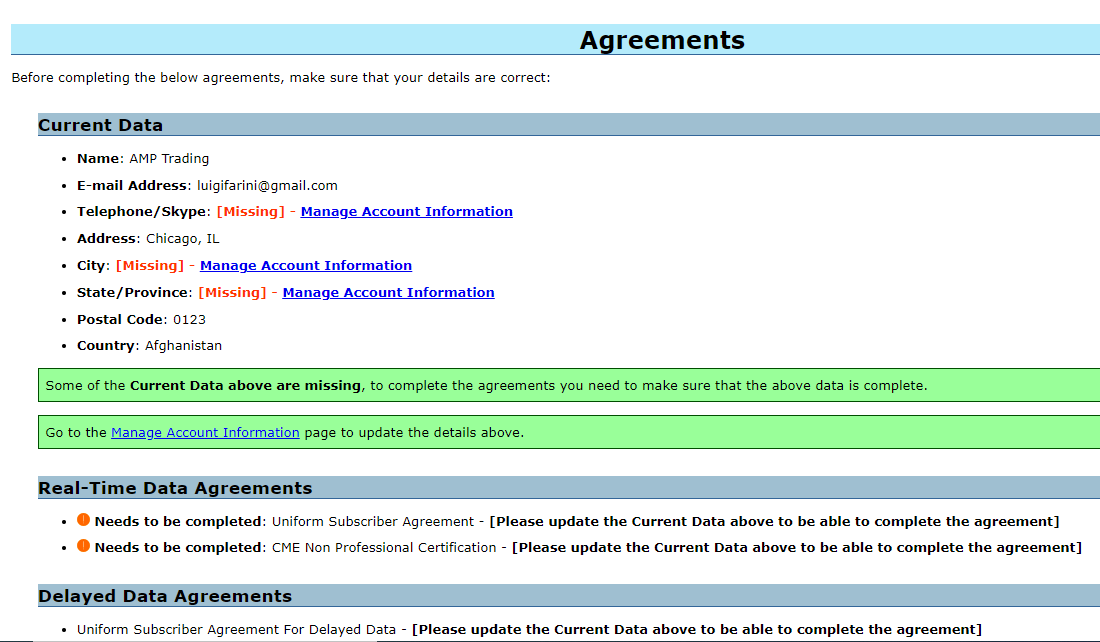The width and height of the screenshot is (1100, 642).
Task: Select country value Afghanistan
Action: [x=183, y=346]
